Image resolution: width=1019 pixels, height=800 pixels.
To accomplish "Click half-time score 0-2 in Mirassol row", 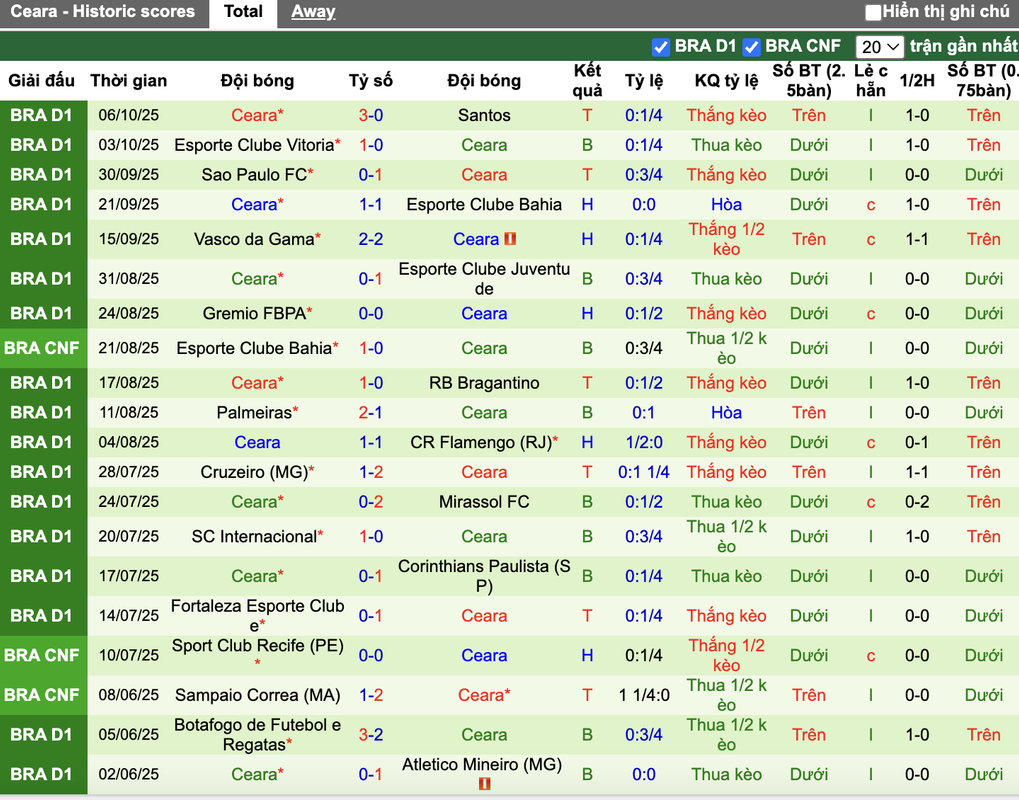I will coord(917,502).
